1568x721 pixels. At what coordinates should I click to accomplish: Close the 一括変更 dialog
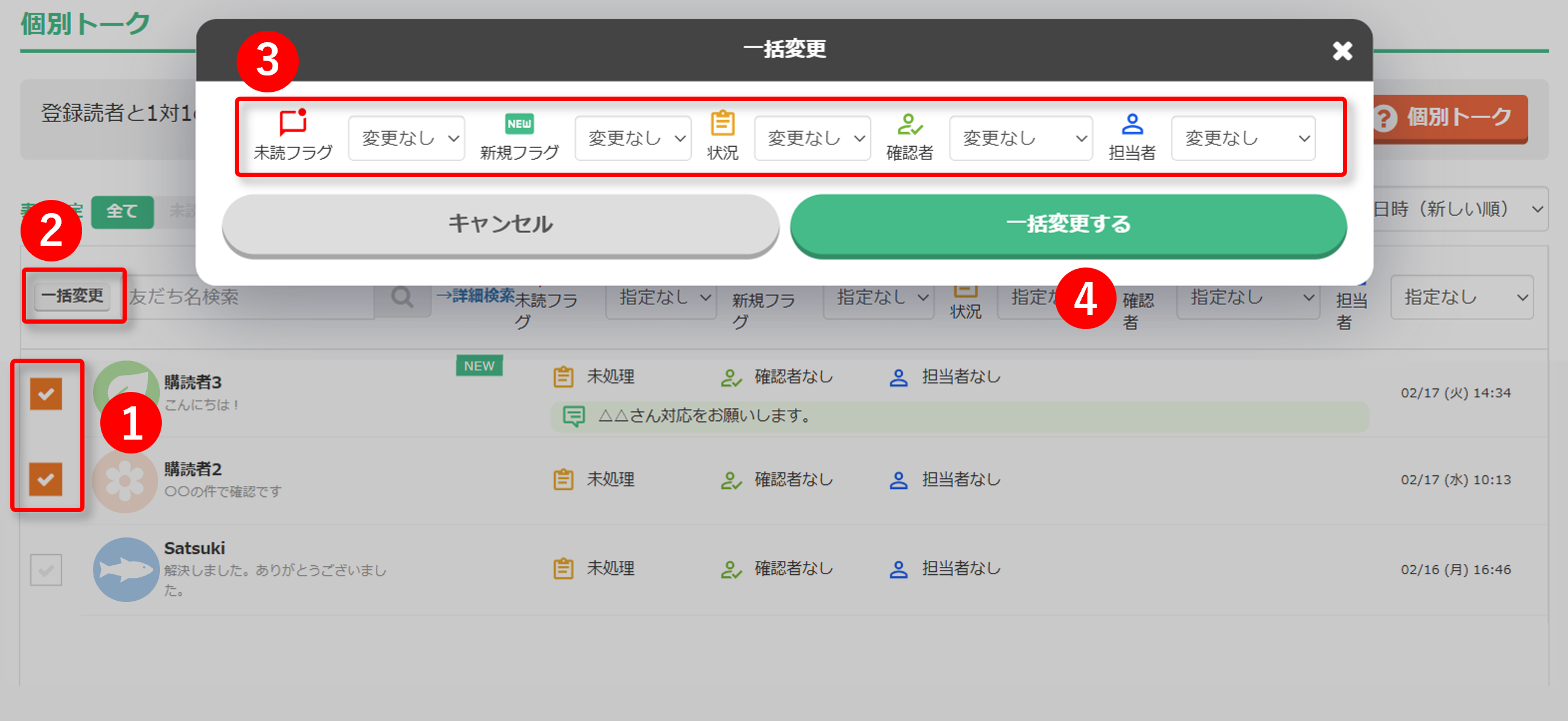[x=1342, y=51]
